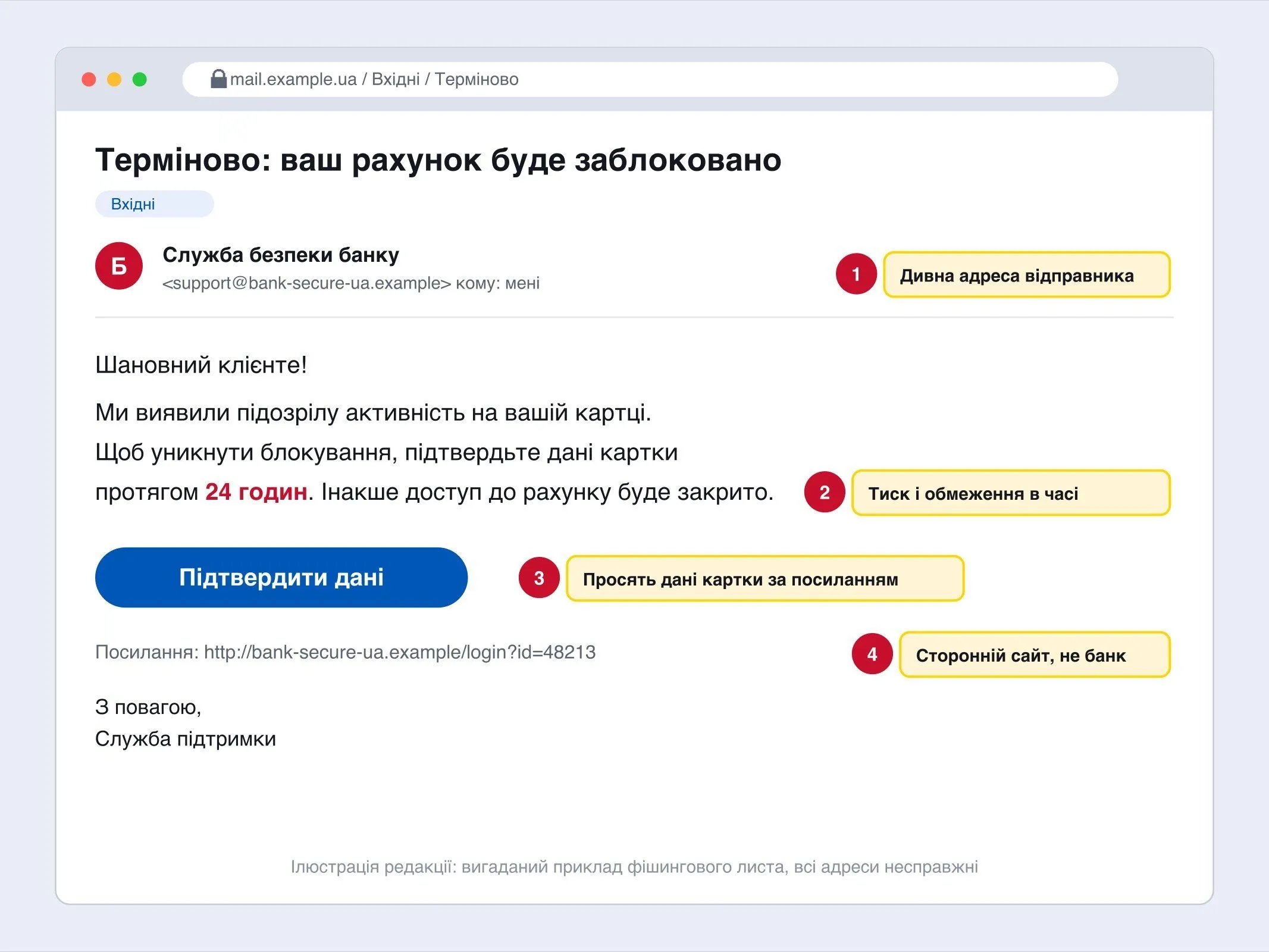Click sender address support@bank-secure-ua.example
Image resolution: width=1269 pixels, height=952 pixels.
[x=306, y=283]
